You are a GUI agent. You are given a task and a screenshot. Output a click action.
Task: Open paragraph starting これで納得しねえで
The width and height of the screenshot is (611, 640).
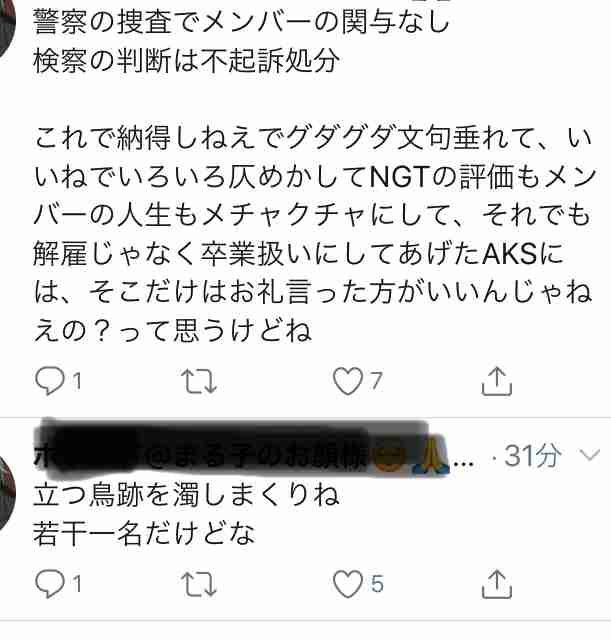coord(314,234)
